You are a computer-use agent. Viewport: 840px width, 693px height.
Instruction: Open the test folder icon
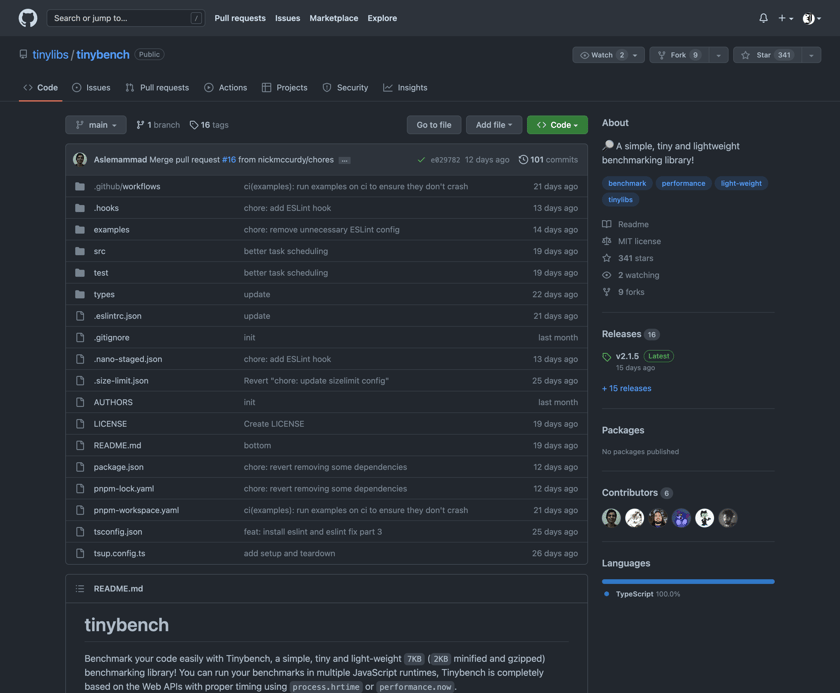pos(80,273)
